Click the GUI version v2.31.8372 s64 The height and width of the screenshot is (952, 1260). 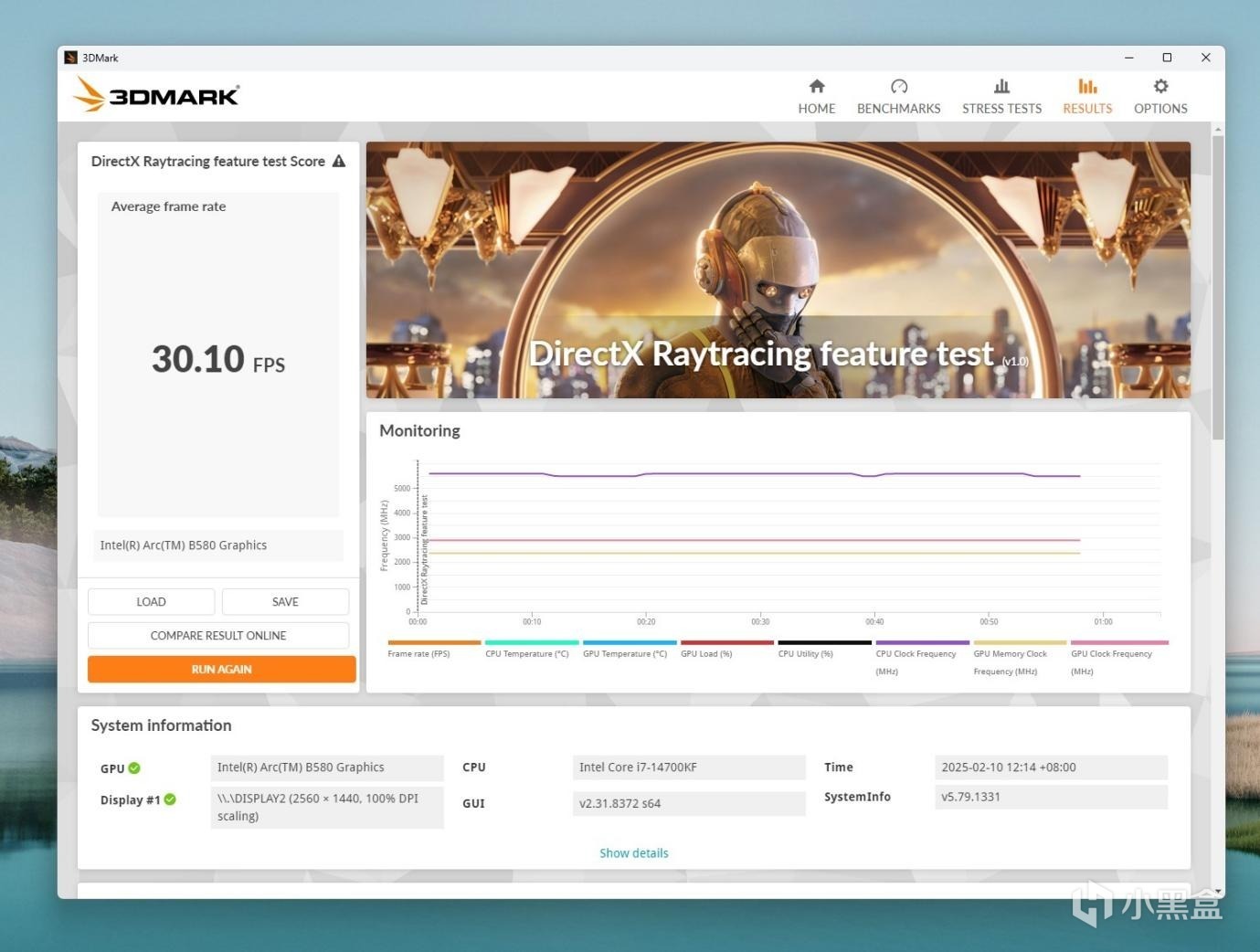point(689,804)
